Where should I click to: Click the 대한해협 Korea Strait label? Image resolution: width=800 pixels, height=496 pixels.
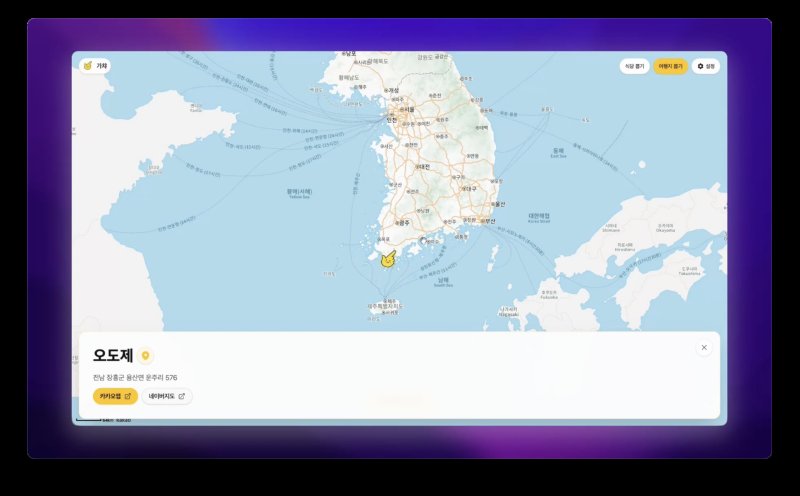click(540, 216)
